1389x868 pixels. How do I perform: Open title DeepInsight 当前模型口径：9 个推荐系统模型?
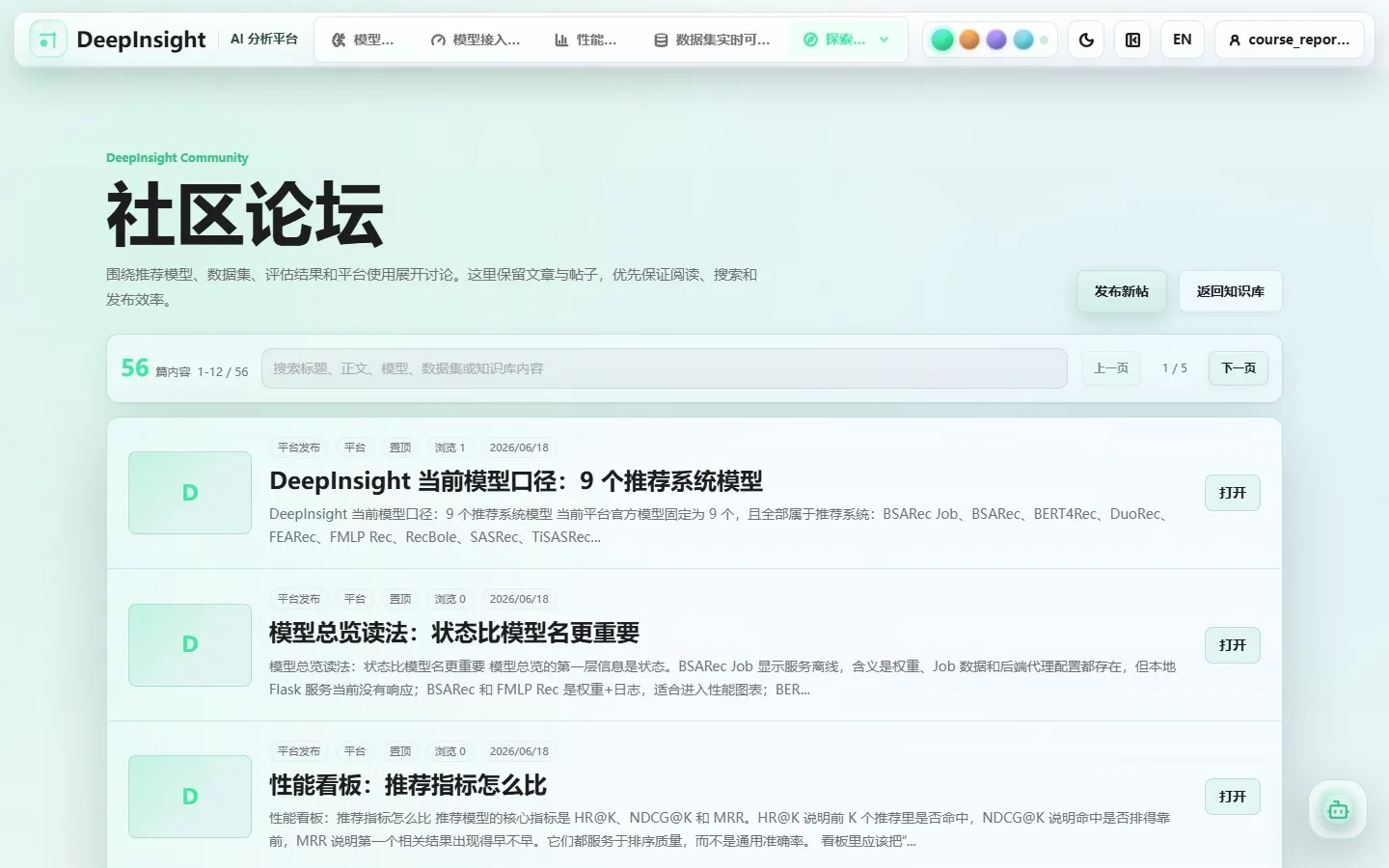(516, 480)
